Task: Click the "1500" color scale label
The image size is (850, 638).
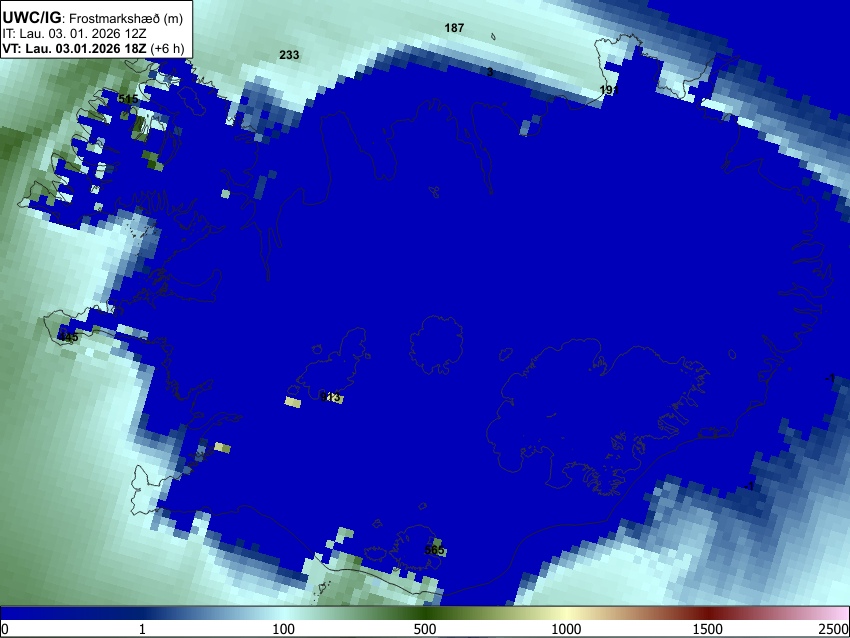Action: coord(708,629)
